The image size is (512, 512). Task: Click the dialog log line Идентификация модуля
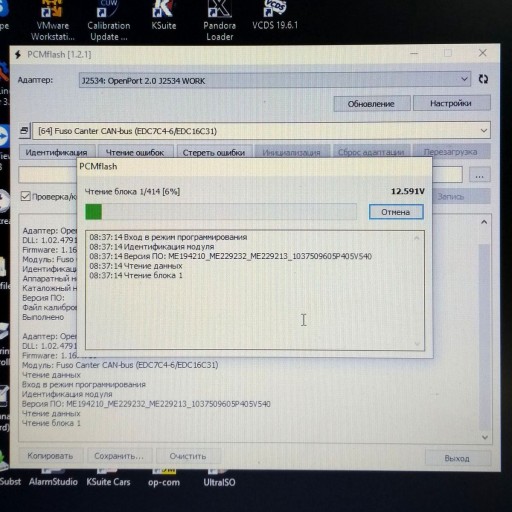(x=152, y=247)
